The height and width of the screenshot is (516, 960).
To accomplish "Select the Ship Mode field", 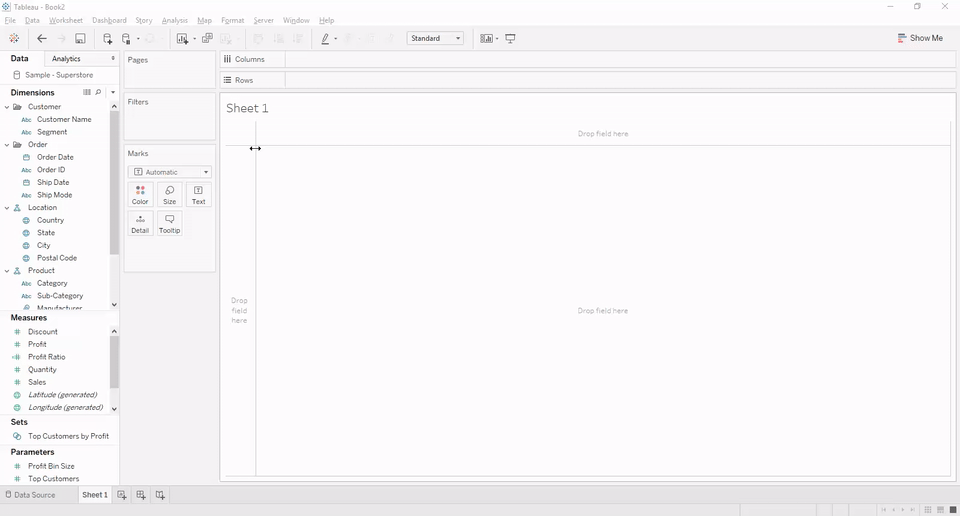I will point(54,195).
